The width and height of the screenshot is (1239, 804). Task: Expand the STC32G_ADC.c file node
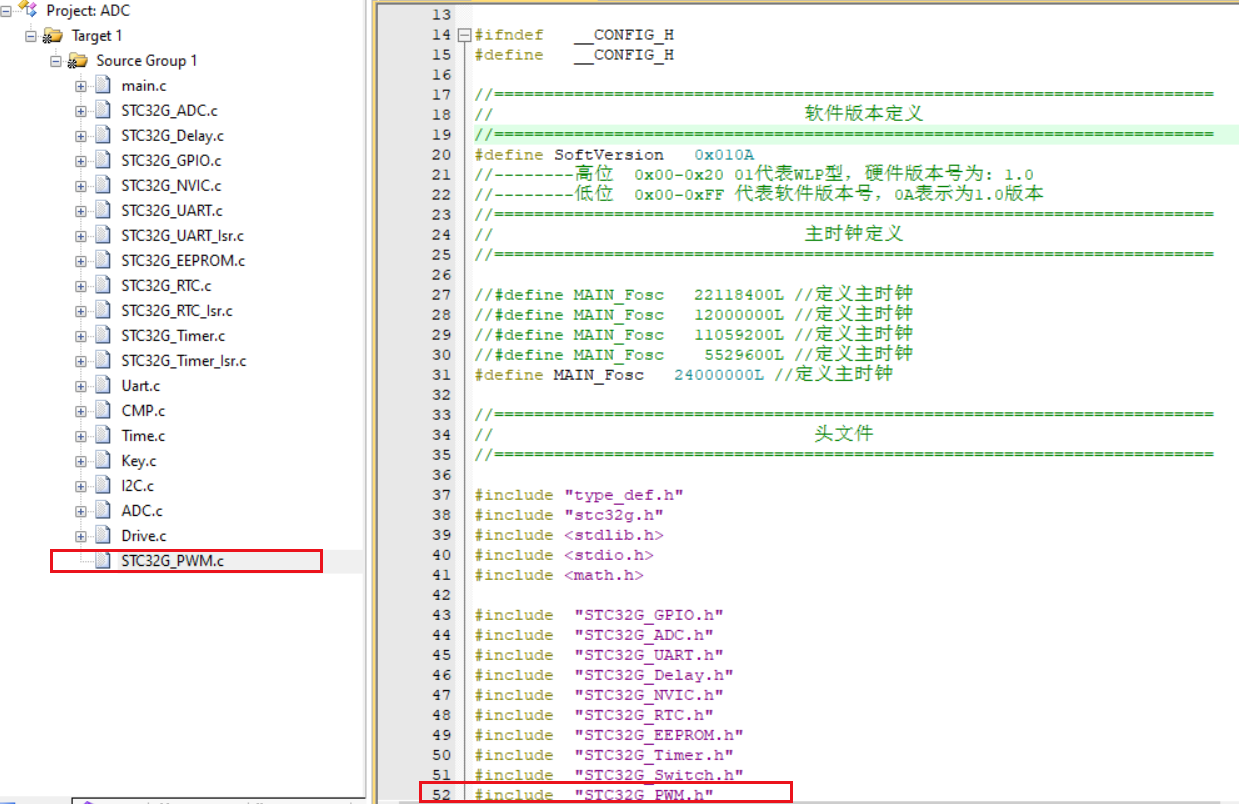[x=81, y=111]
